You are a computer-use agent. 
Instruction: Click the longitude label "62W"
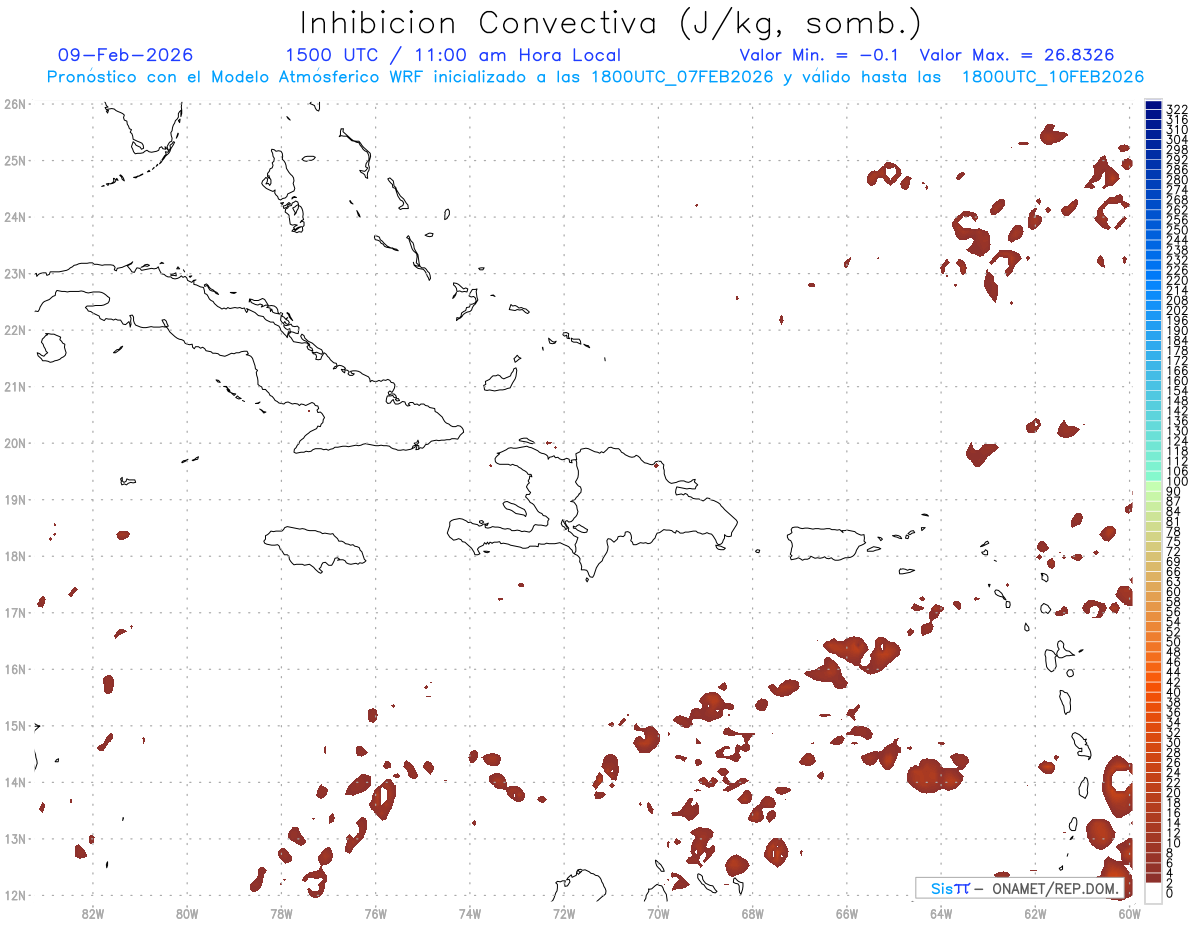click(x=1035, y=913)
